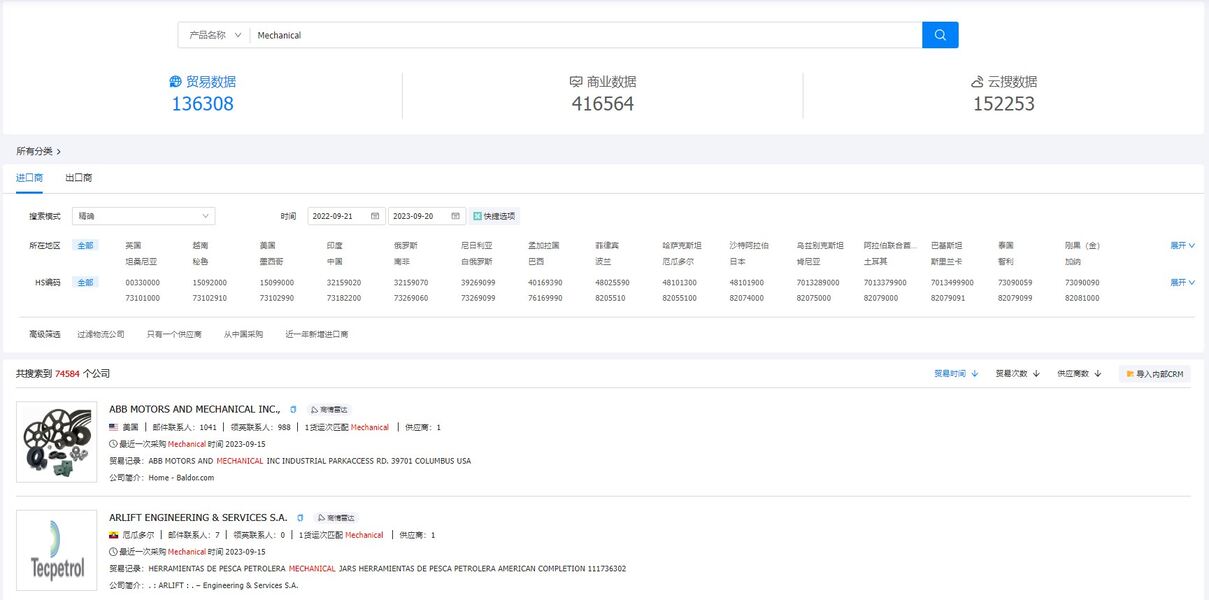Click the US flag in ABB MOTORS row
Image resolution: width=1209 pixels, height=600 pixels.
coord(114,427)
